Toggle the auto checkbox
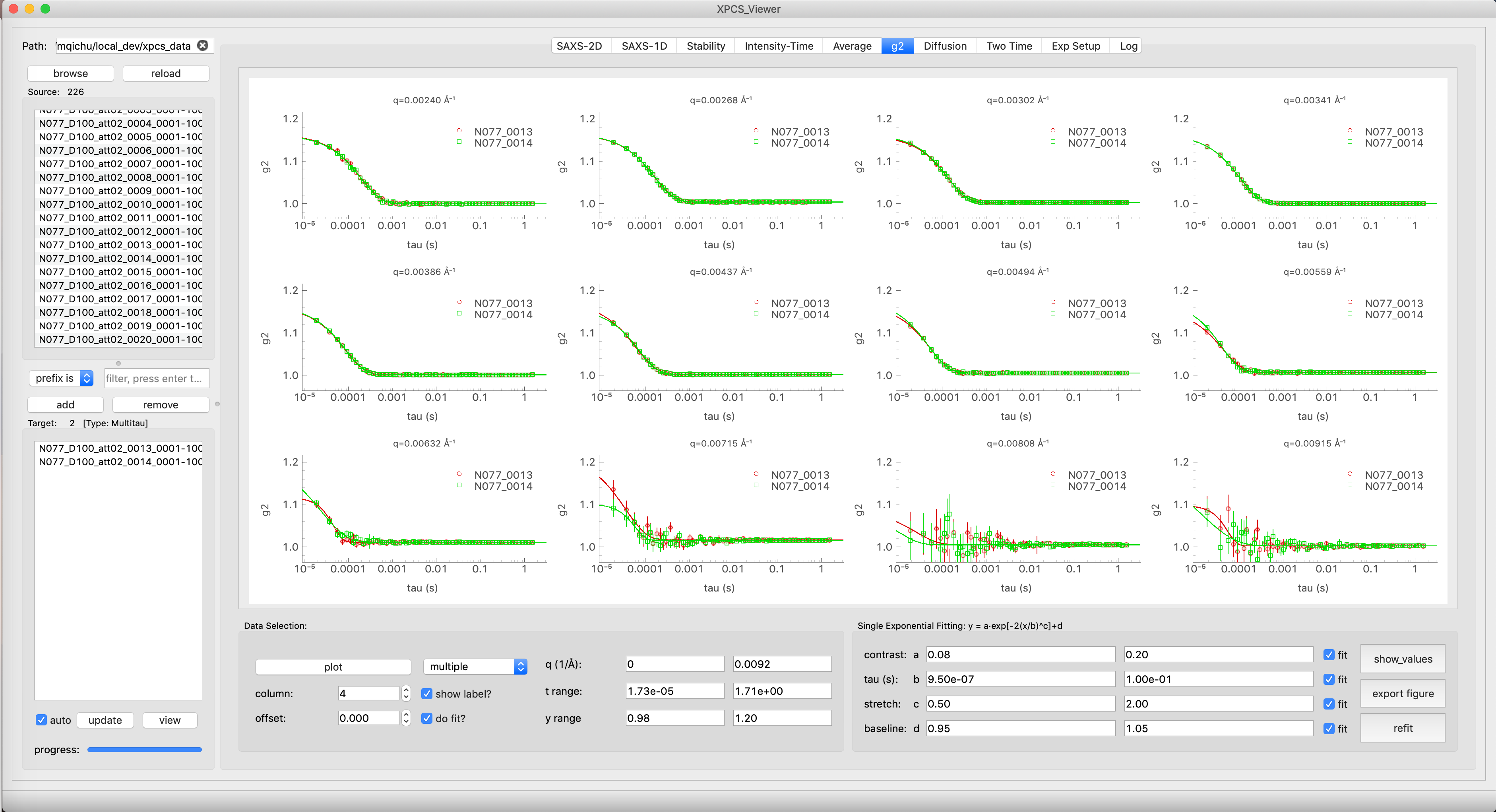 tap(41, 720)
